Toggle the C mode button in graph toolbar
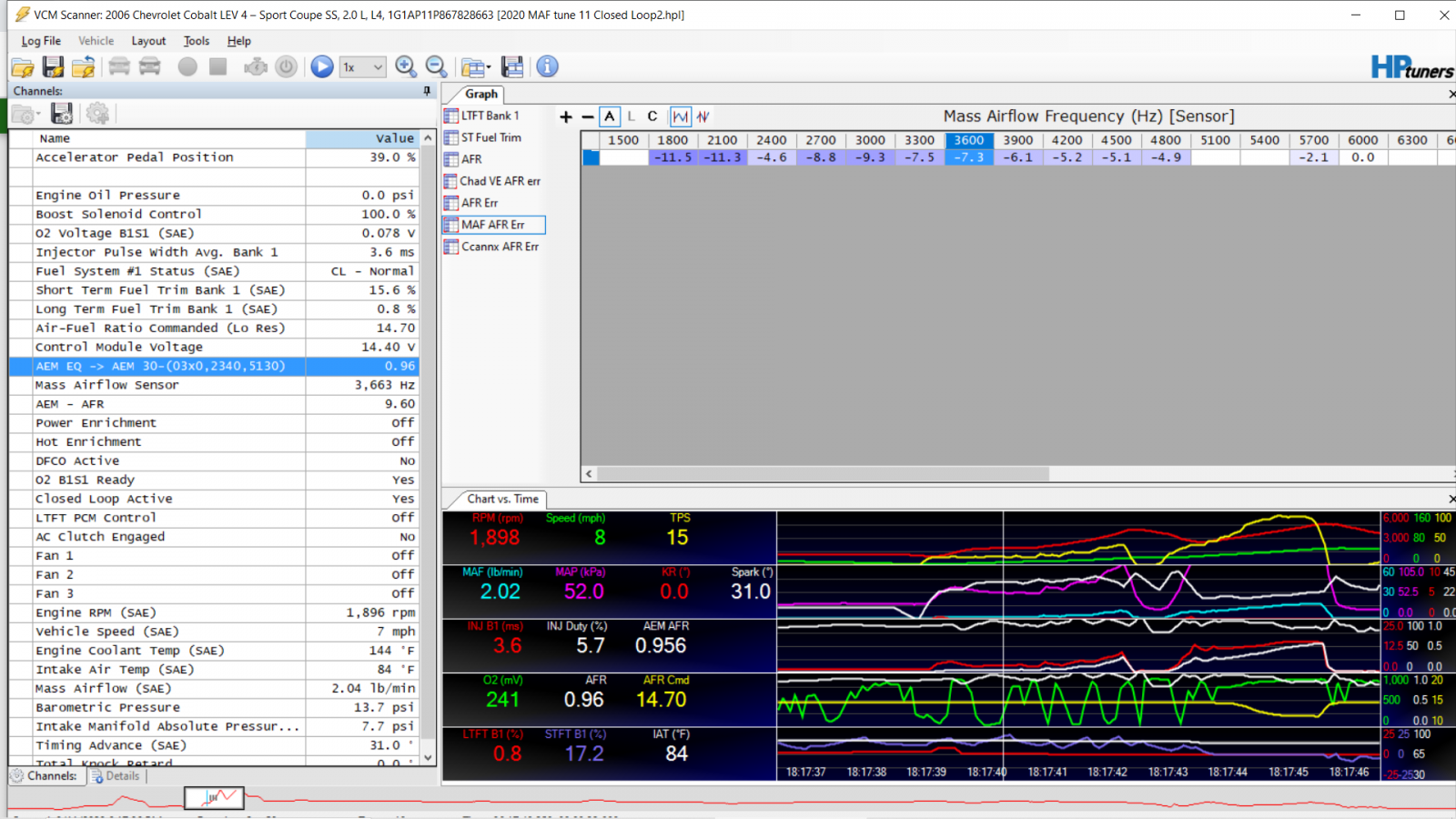1456x819 pixels. (x=652, y=116)
